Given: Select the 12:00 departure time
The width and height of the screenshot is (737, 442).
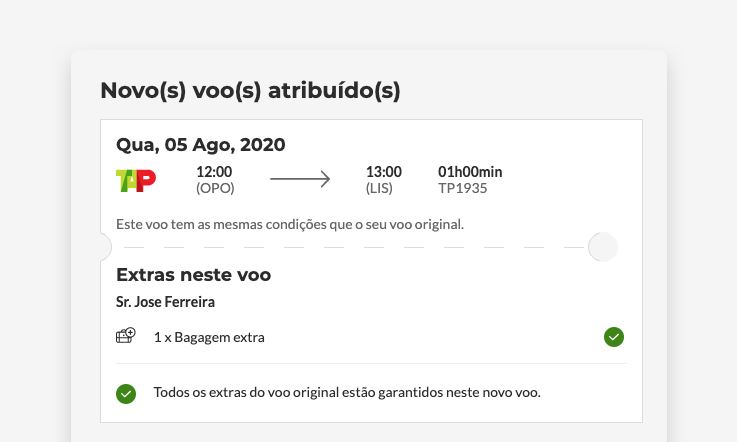Looking at the screenshot, I should click(214, 172).
